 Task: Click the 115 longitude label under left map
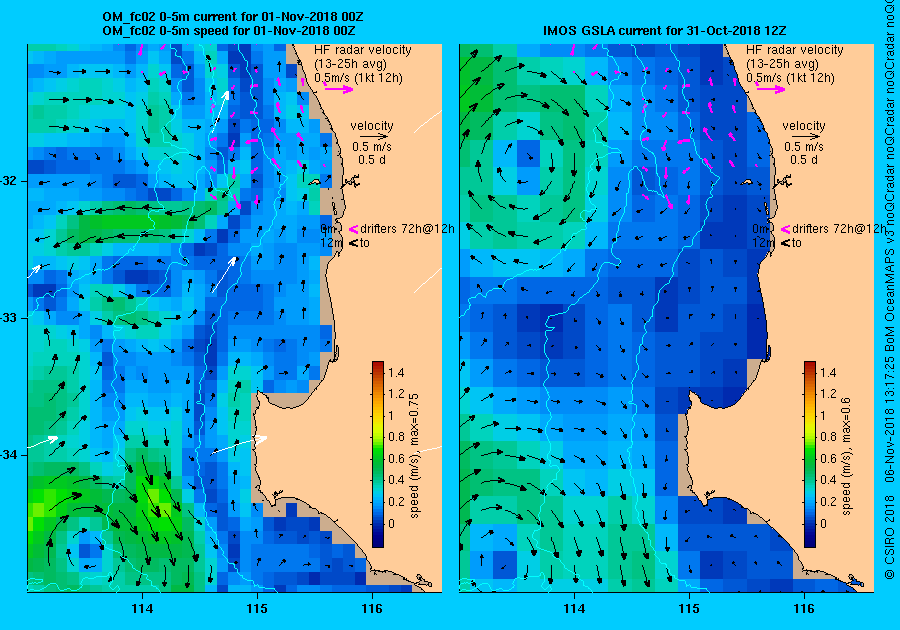pyautogui.click(x=257, y=609)
